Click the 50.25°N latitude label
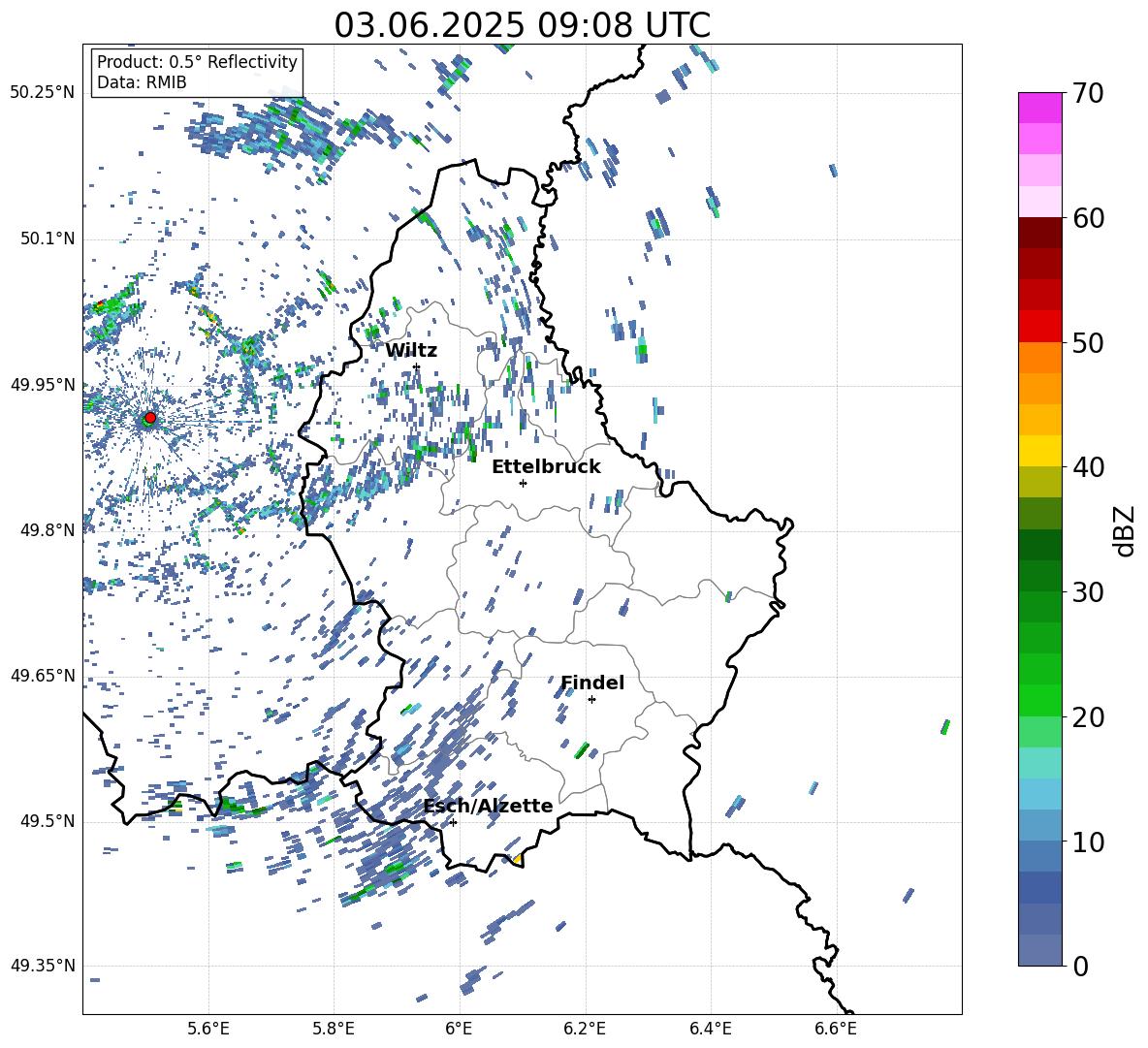This screenshot has width=1148, height=1048. (x=43, y=93)
